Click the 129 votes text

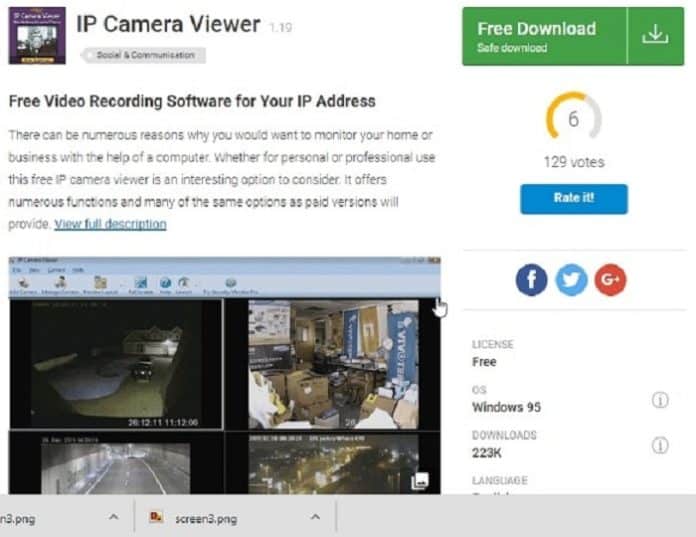click(x=574, y=162)
